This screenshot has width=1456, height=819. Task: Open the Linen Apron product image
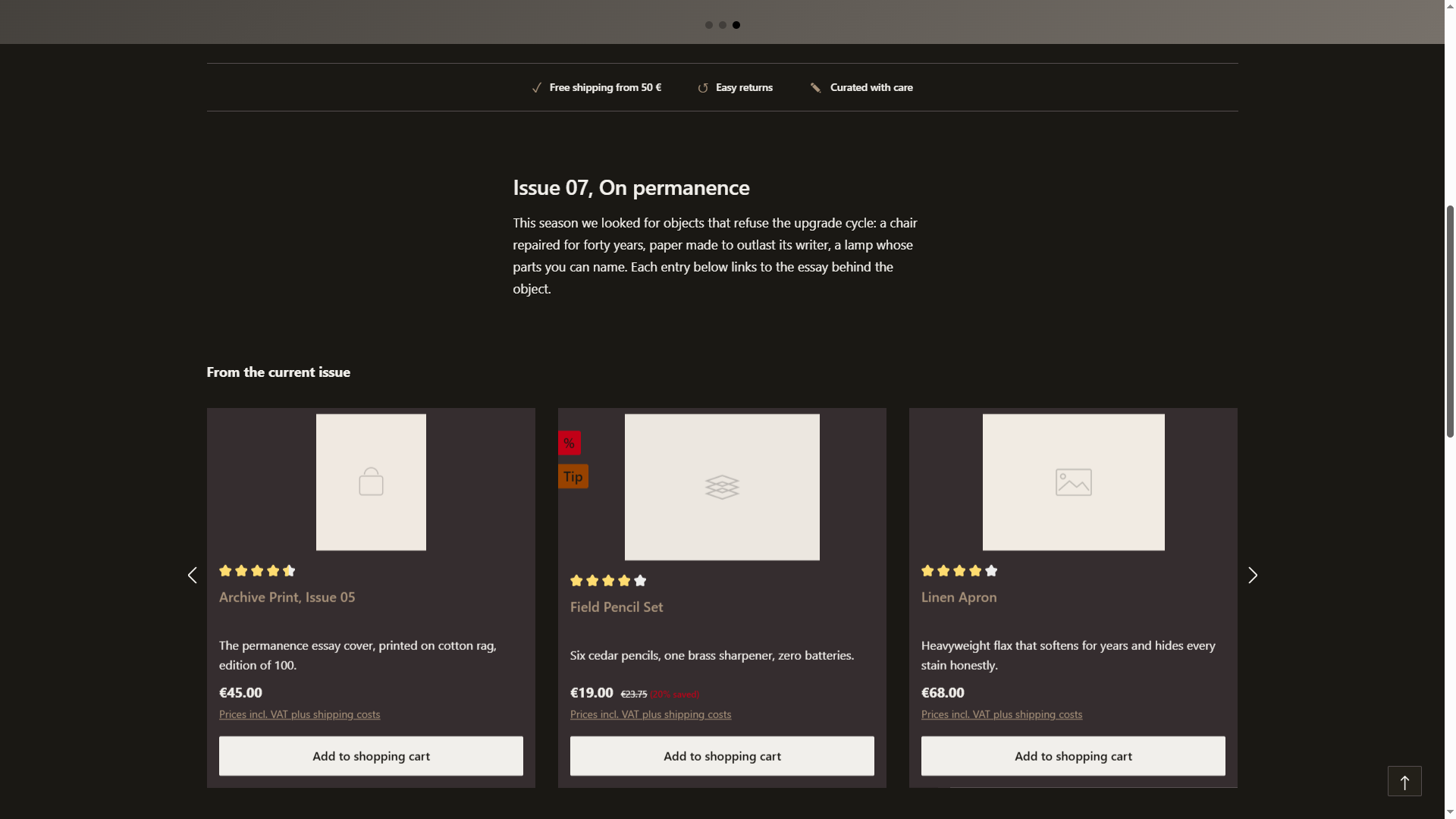1074,482
